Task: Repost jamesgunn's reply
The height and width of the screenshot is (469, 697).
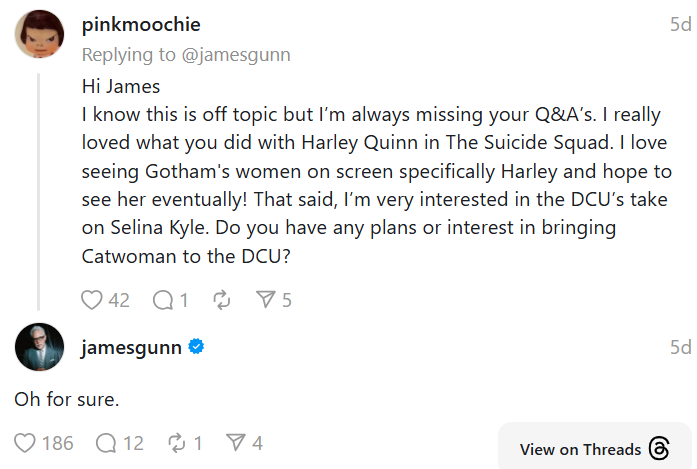Action: coord(177,442)
